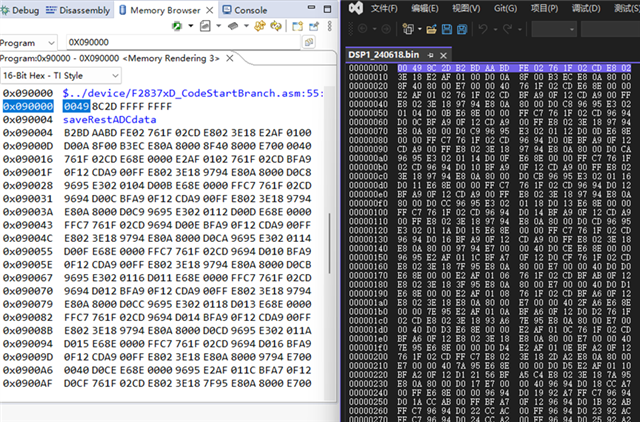640x422 pixels.
Task: Click offset 00000100 in the hex editor
Action: click(368, 212)
